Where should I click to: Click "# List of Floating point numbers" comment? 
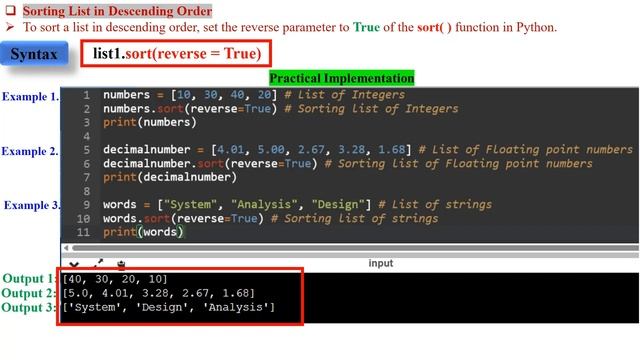tap(525, 150)
